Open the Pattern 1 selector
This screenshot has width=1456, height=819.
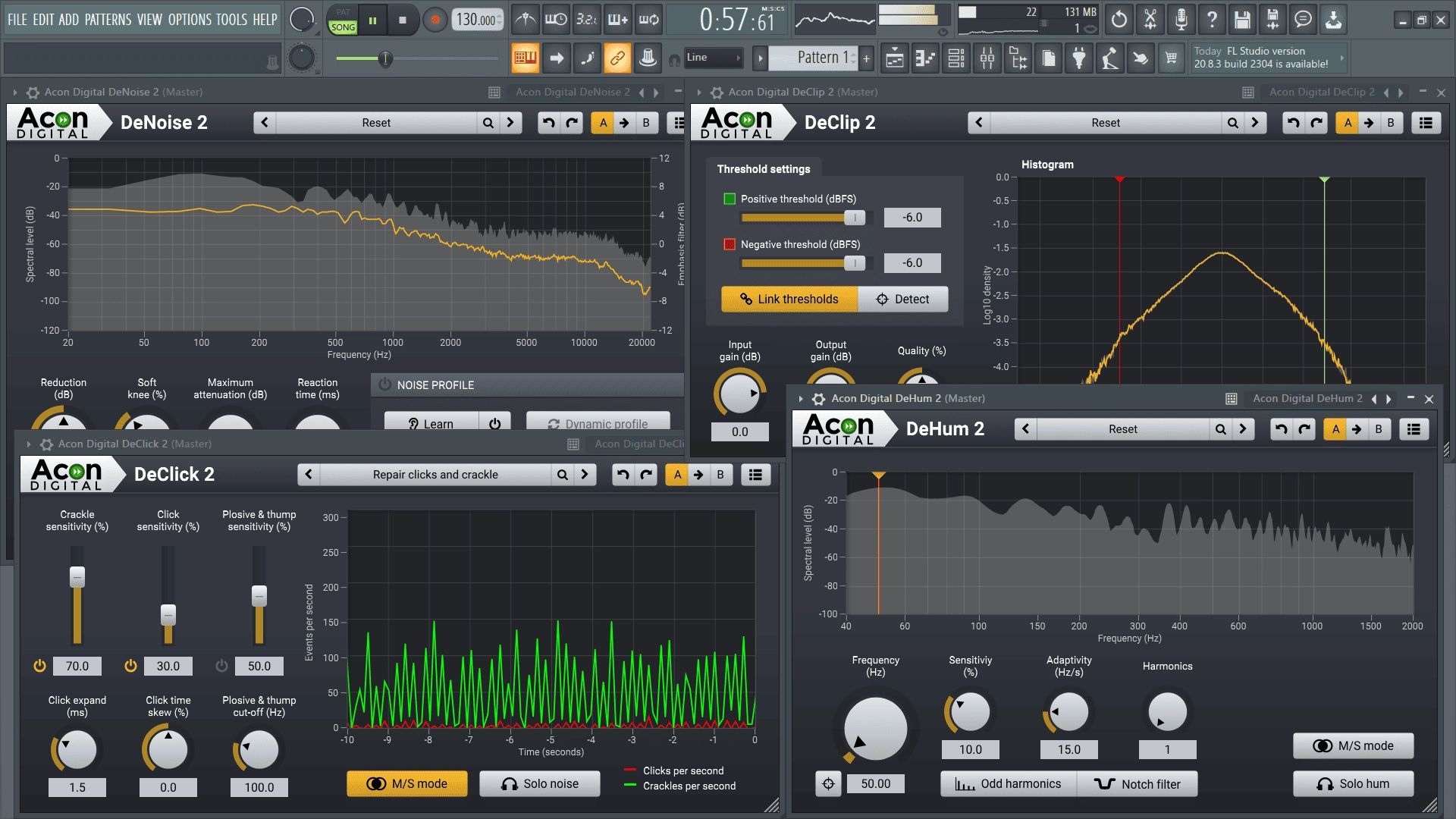click(813, 58)
